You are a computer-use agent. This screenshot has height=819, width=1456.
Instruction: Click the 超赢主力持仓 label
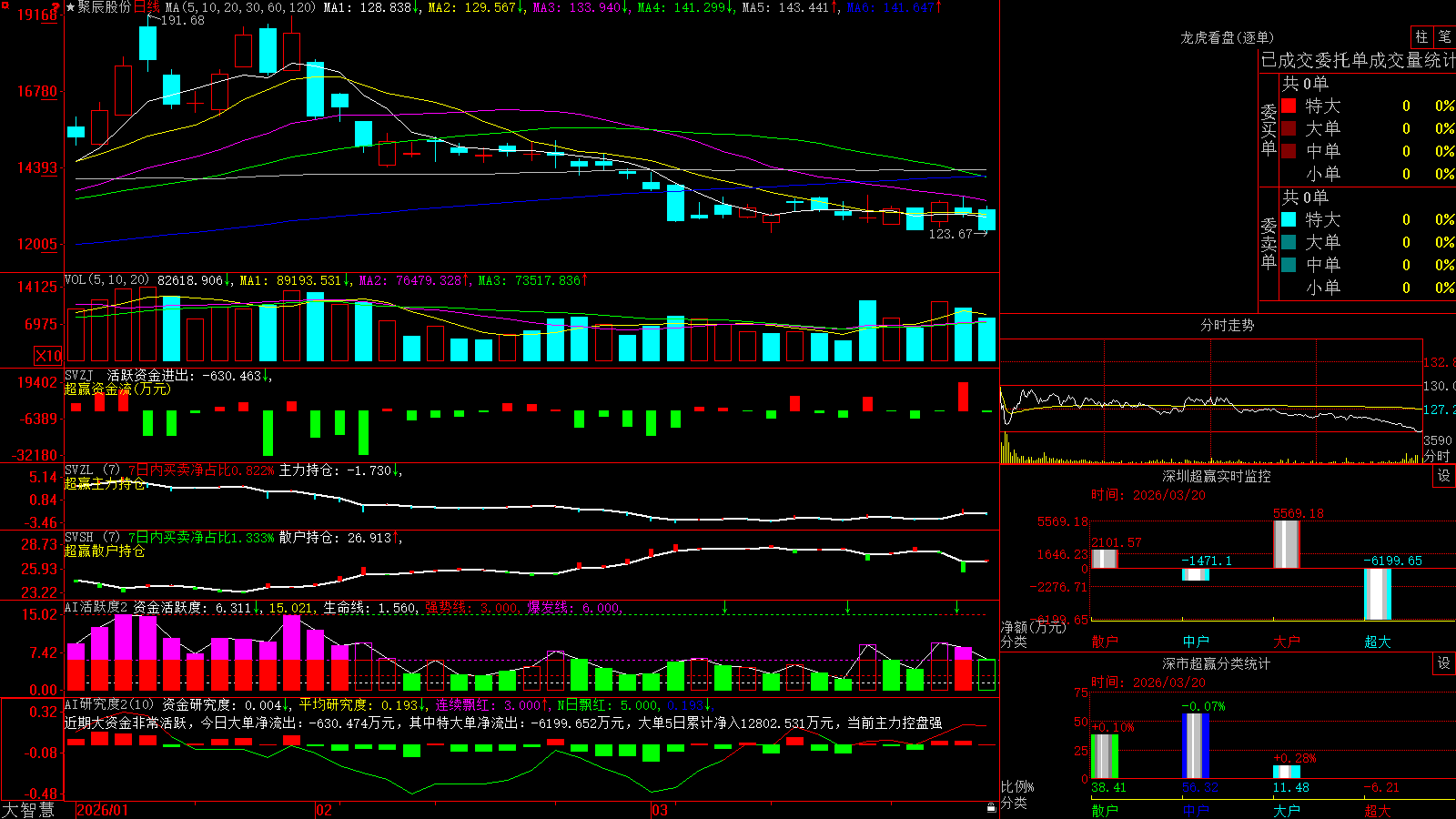(x=105, y=483)
